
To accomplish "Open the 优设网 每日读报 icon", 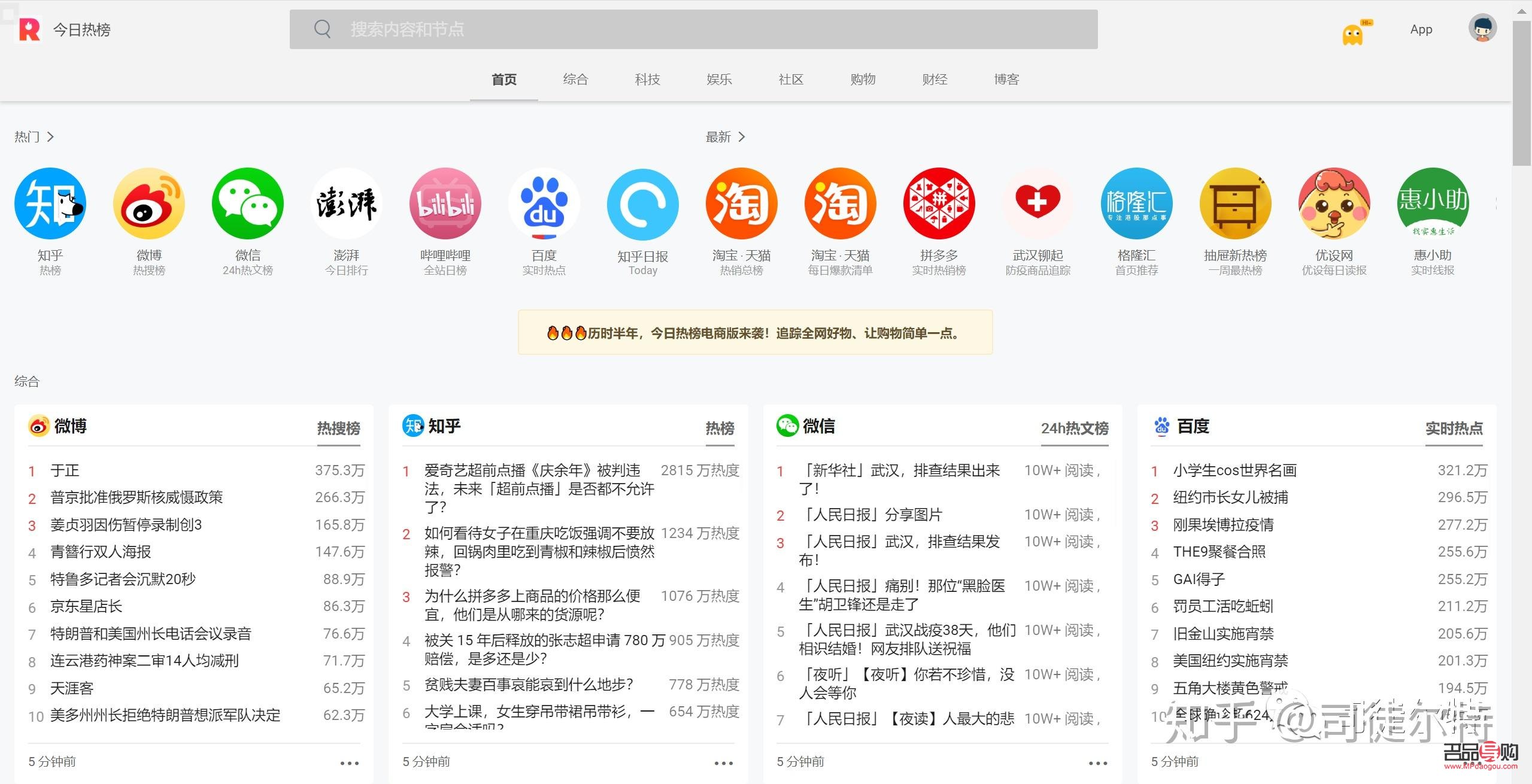I will point(1334,203).
